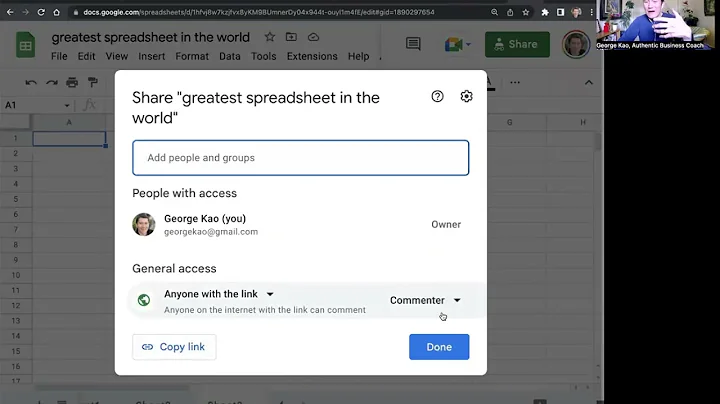
Task: Reload the browser page
Action: tap(41, 12)
